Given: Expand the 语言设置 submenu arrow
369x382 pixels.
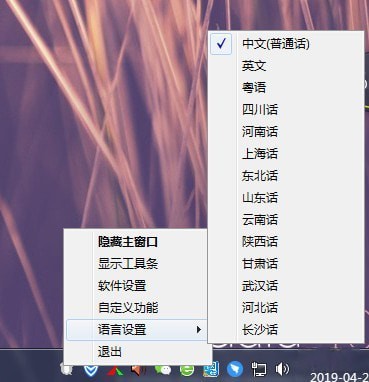Looking at the screenshot, I should (199, 330).
